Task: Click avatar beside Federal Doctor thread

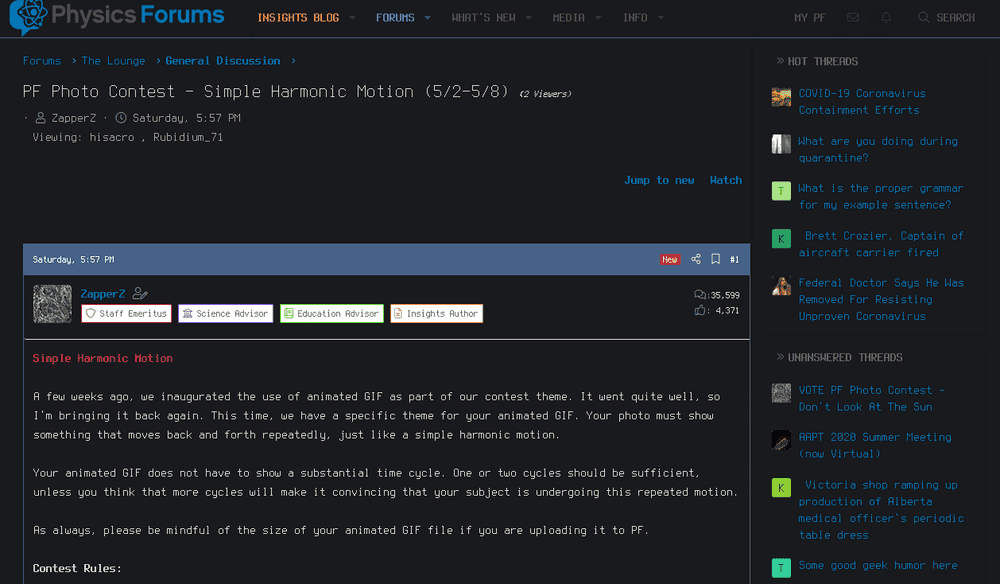Action: (781, 286)
